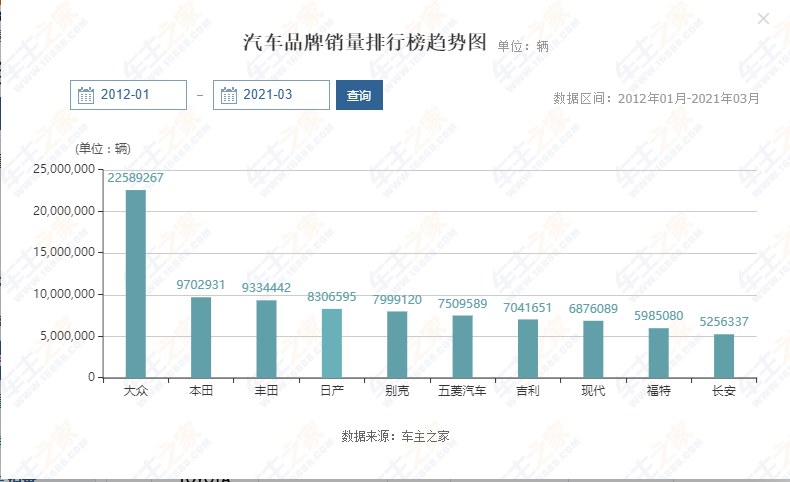
Task: Click the 20,000,000 y-axis label
Action: pyautogui.click(x=64, y=211)
